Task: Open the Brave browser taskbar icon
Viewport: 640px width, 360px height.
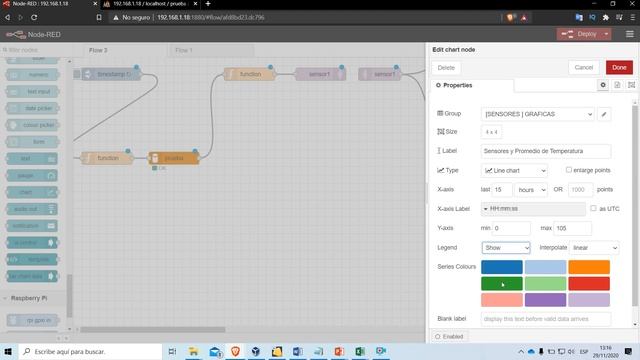Action: [236, 351]
